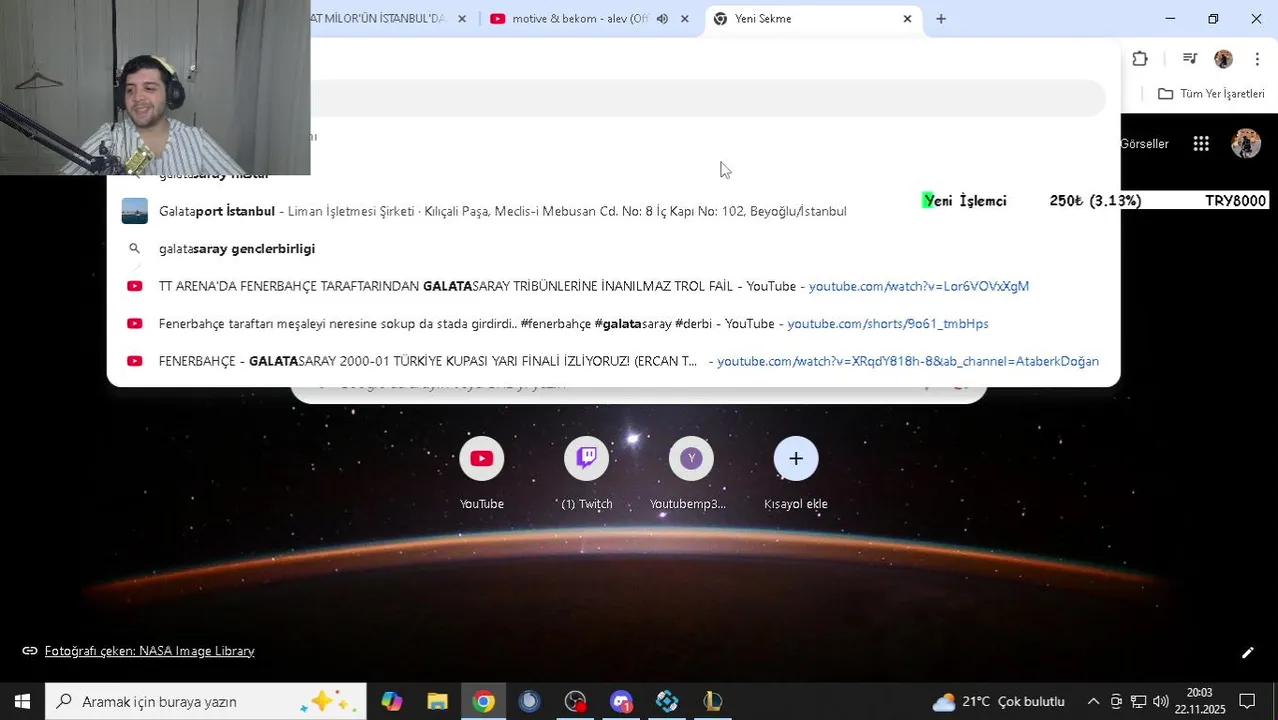This screenshot has height=720, width=1278.
Task: Click the Yeni İşlemci overlay text
Action: 964,201
